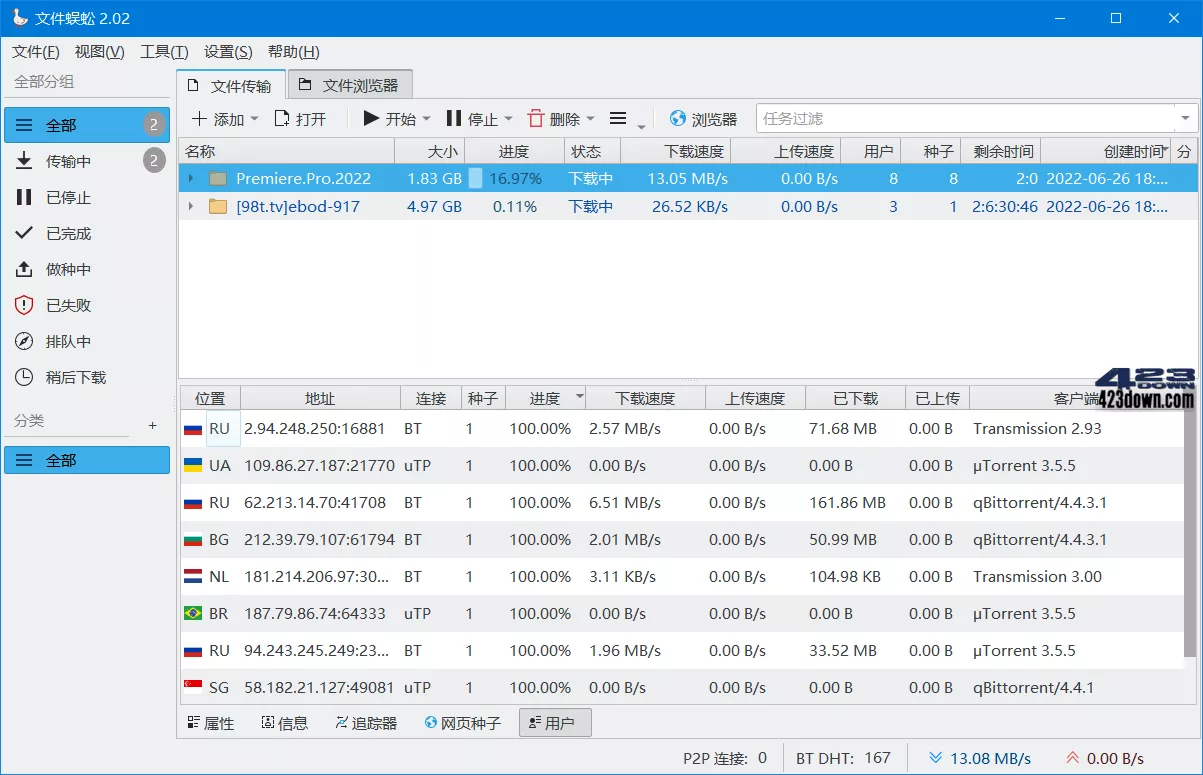The width and height of the screenshot is (1203, 775).
Task: Click the plus button beside 分类
Action: (153, 425)
